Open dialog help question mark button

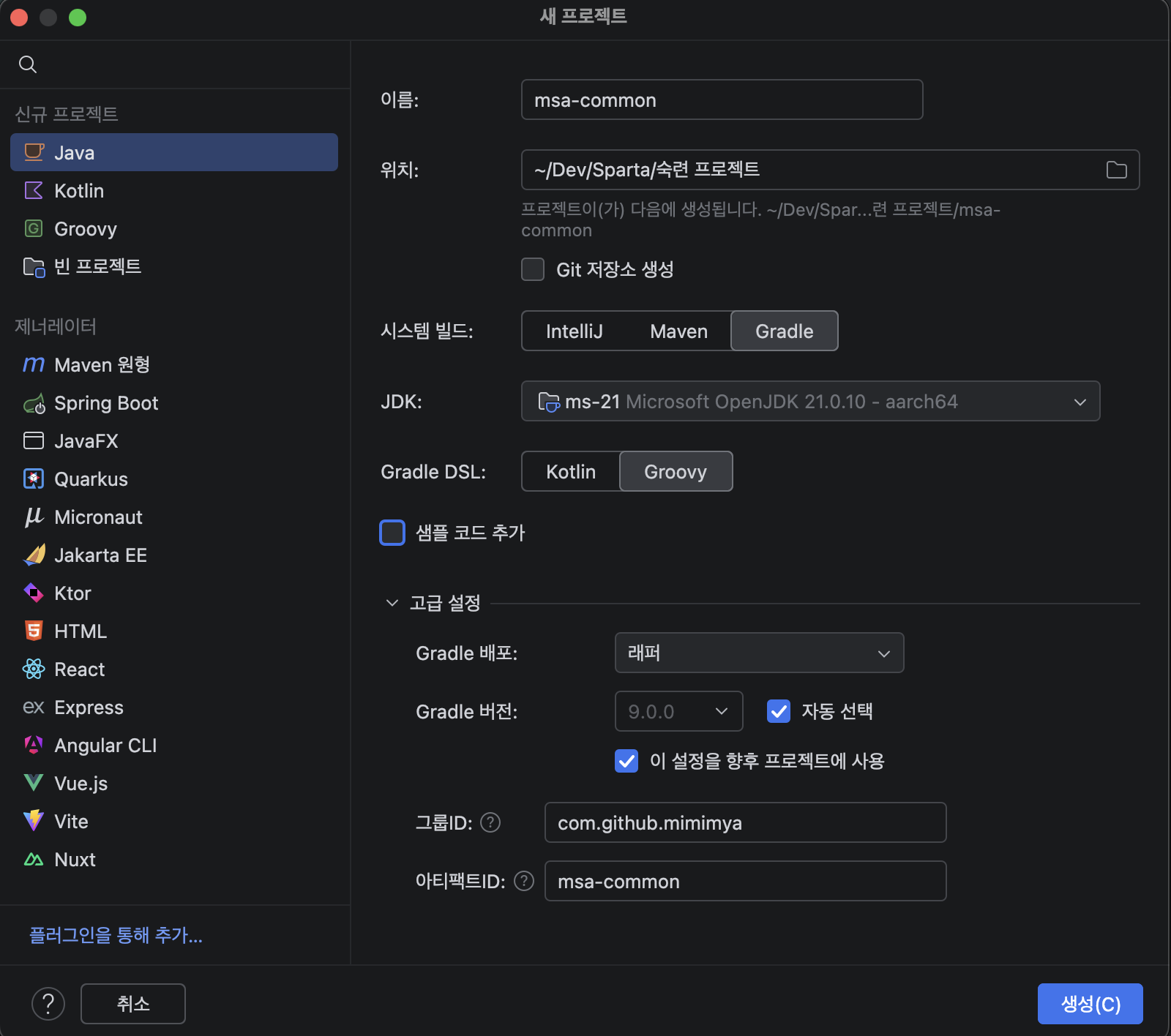click(x=48, y=1004)
